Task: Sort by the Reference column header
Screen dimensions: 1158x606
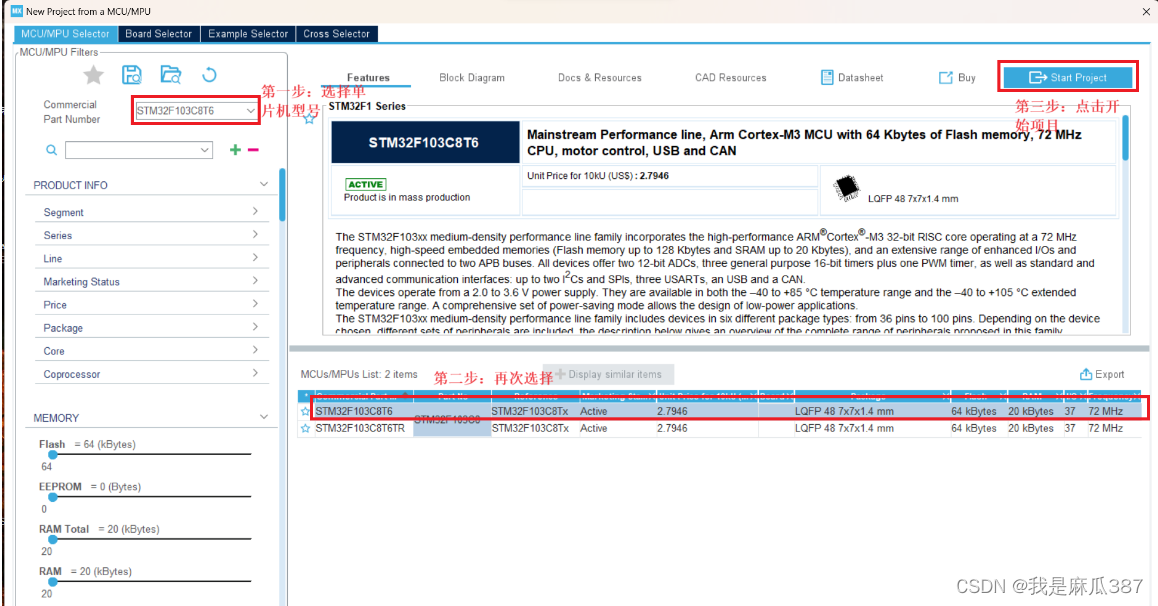Action: click(x=535, y=396)
